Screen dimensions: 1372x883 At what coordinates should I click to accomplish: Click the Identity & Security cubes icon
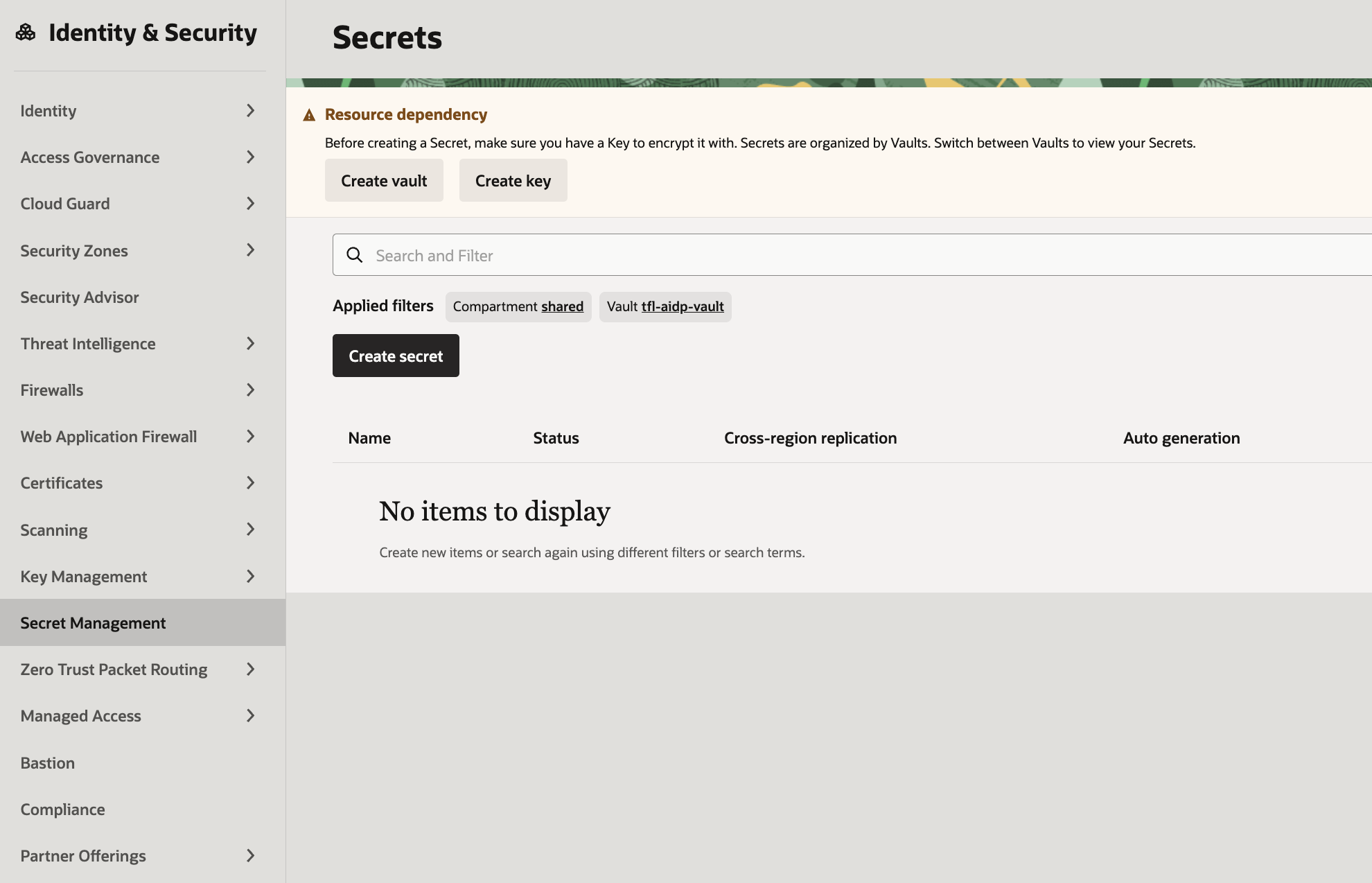point(26,33)
